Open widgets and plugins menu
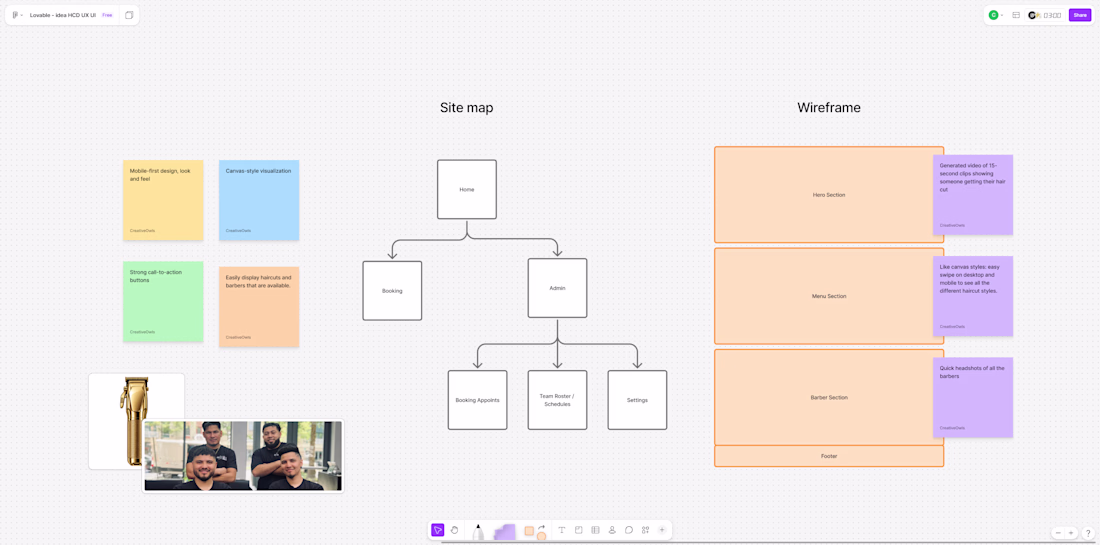1100x545 pixels. (645, 530)
